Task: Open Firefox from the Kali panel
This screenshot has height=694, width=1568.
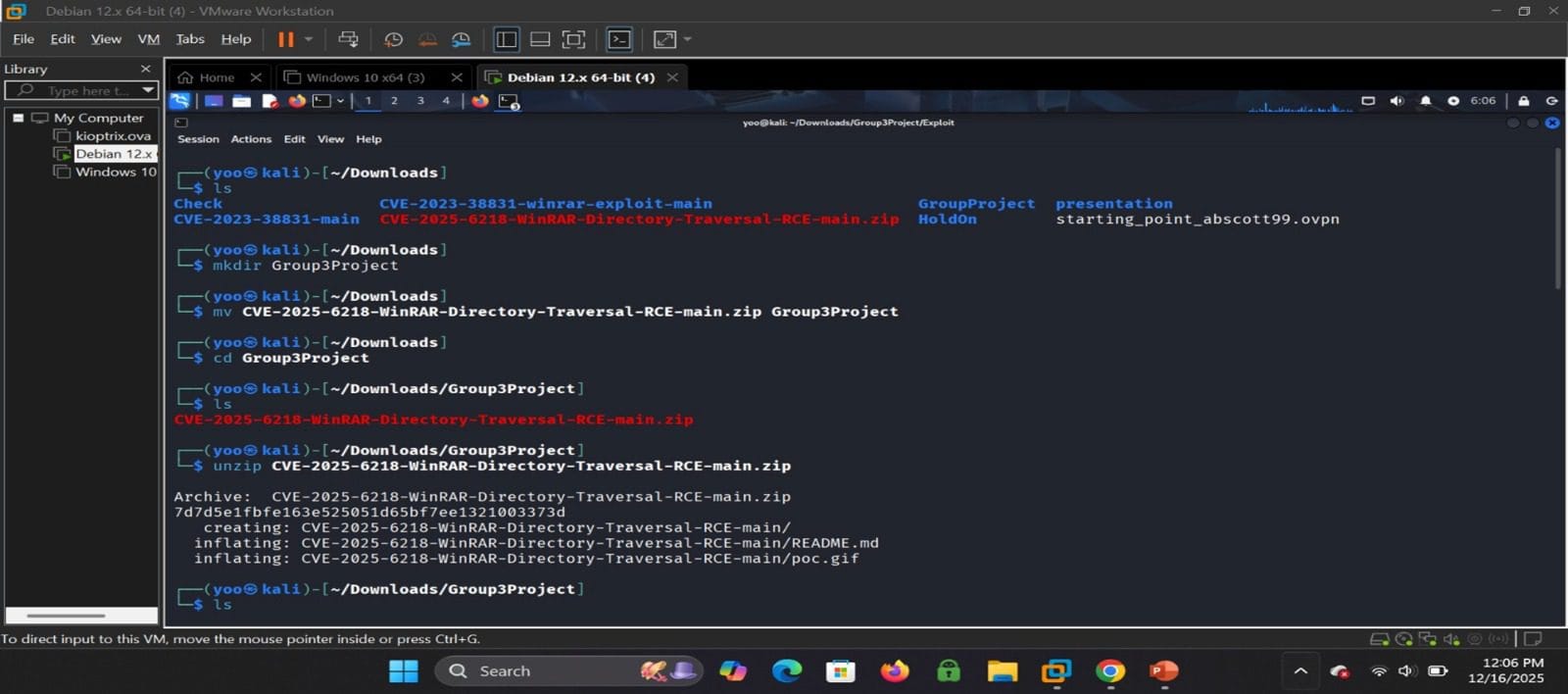Action: tap(296, 101)
